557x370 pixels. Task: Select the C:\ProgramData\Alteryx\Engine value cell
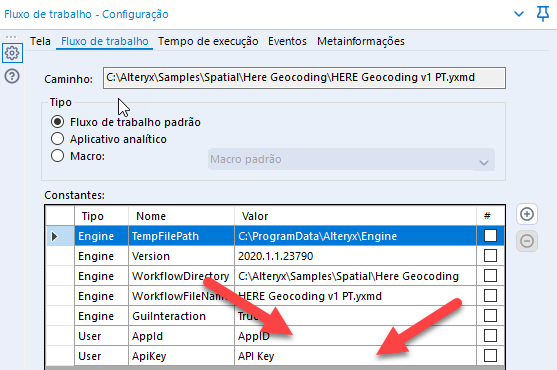(355, 236)
